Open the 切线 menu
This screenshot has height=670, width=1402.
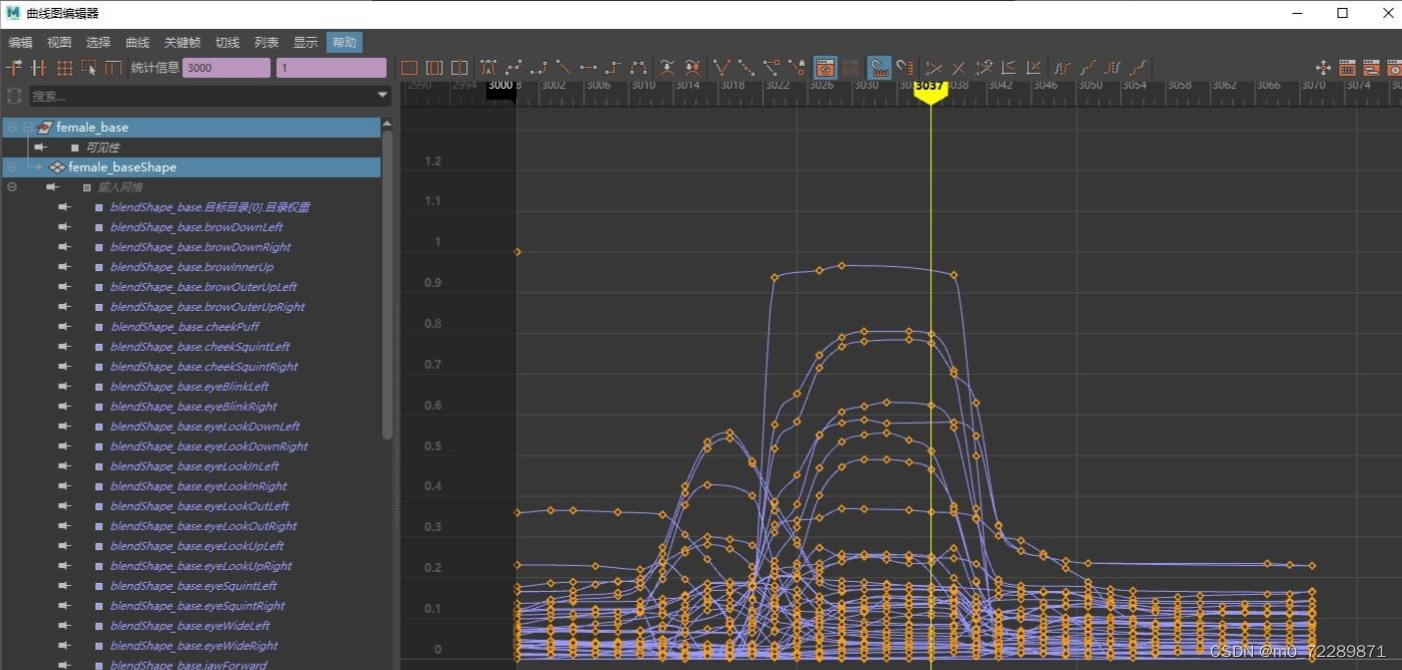226,42
